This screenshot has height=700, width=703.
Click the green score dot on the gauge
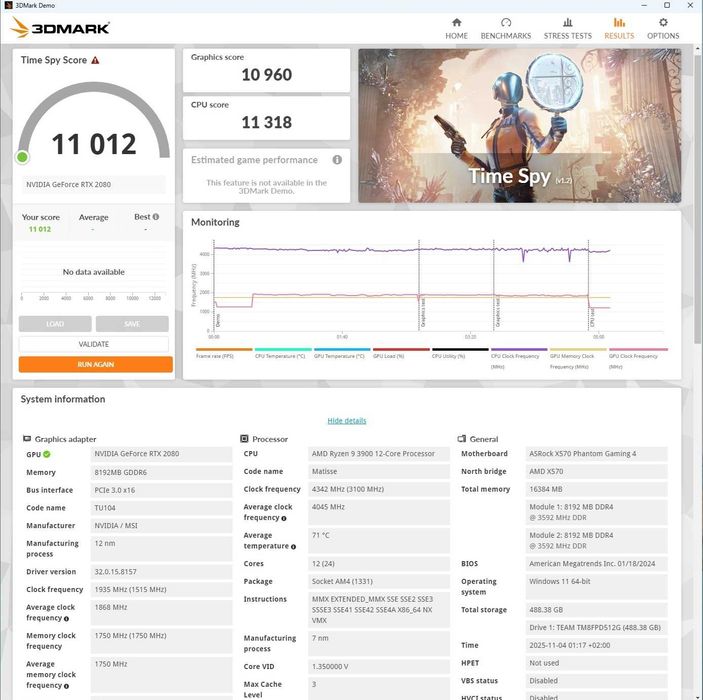coord(22,157)
